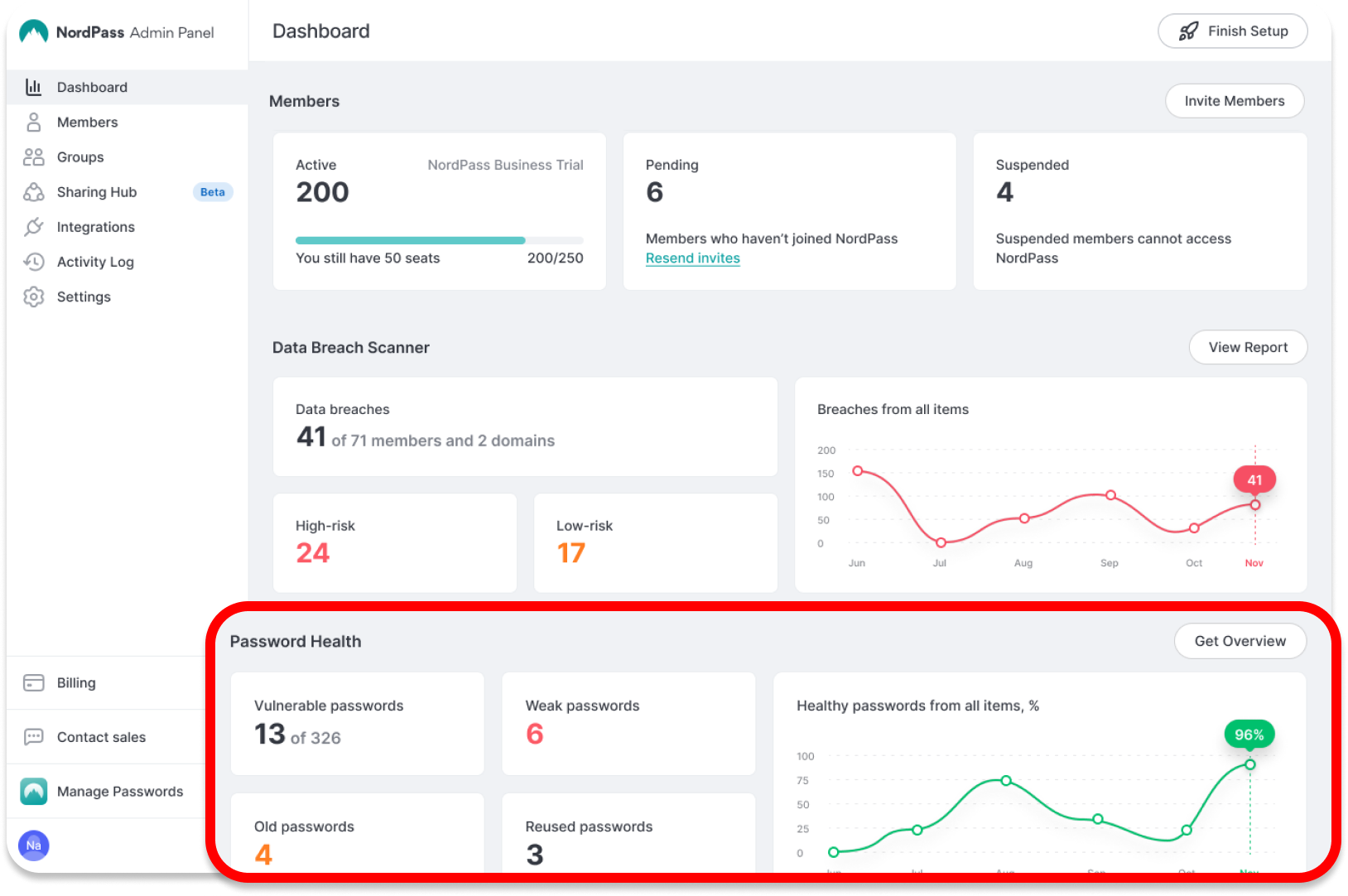Click the "Breaches from all items" chart title
This screenshot has width=1348, height=896.
pos(893,409)
